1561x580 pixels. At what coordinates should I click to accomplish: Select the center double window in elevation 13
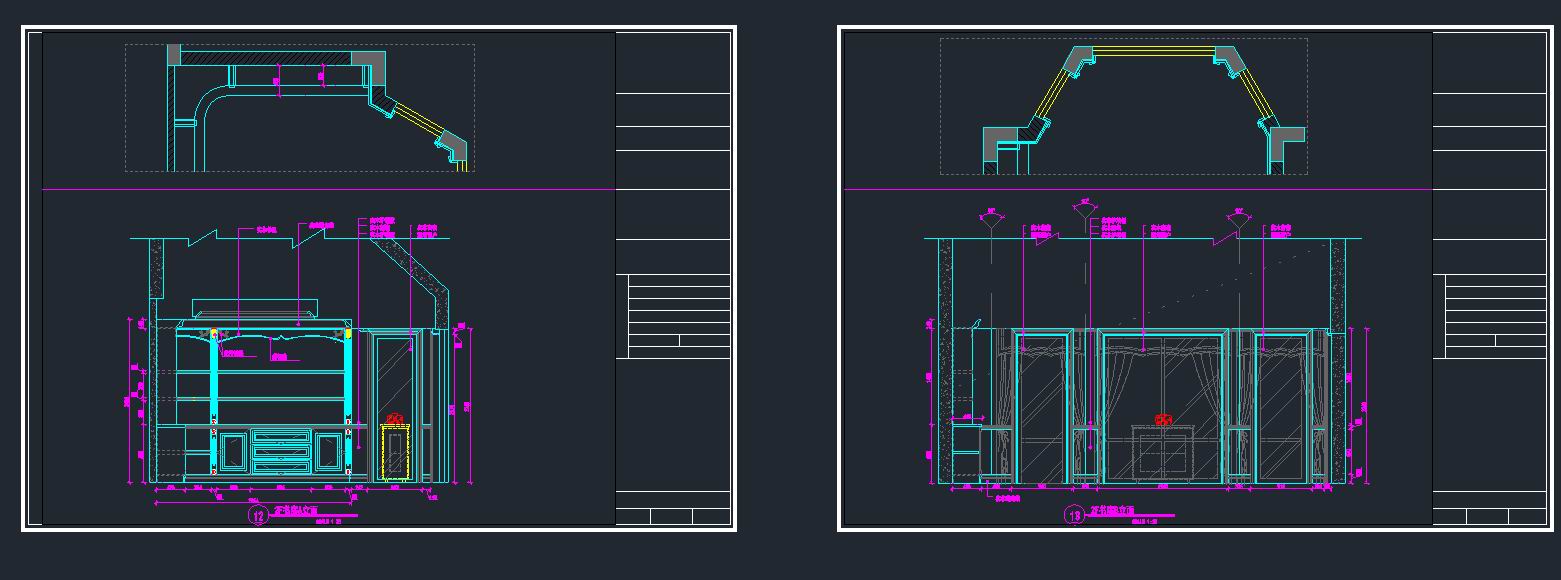1163,405
